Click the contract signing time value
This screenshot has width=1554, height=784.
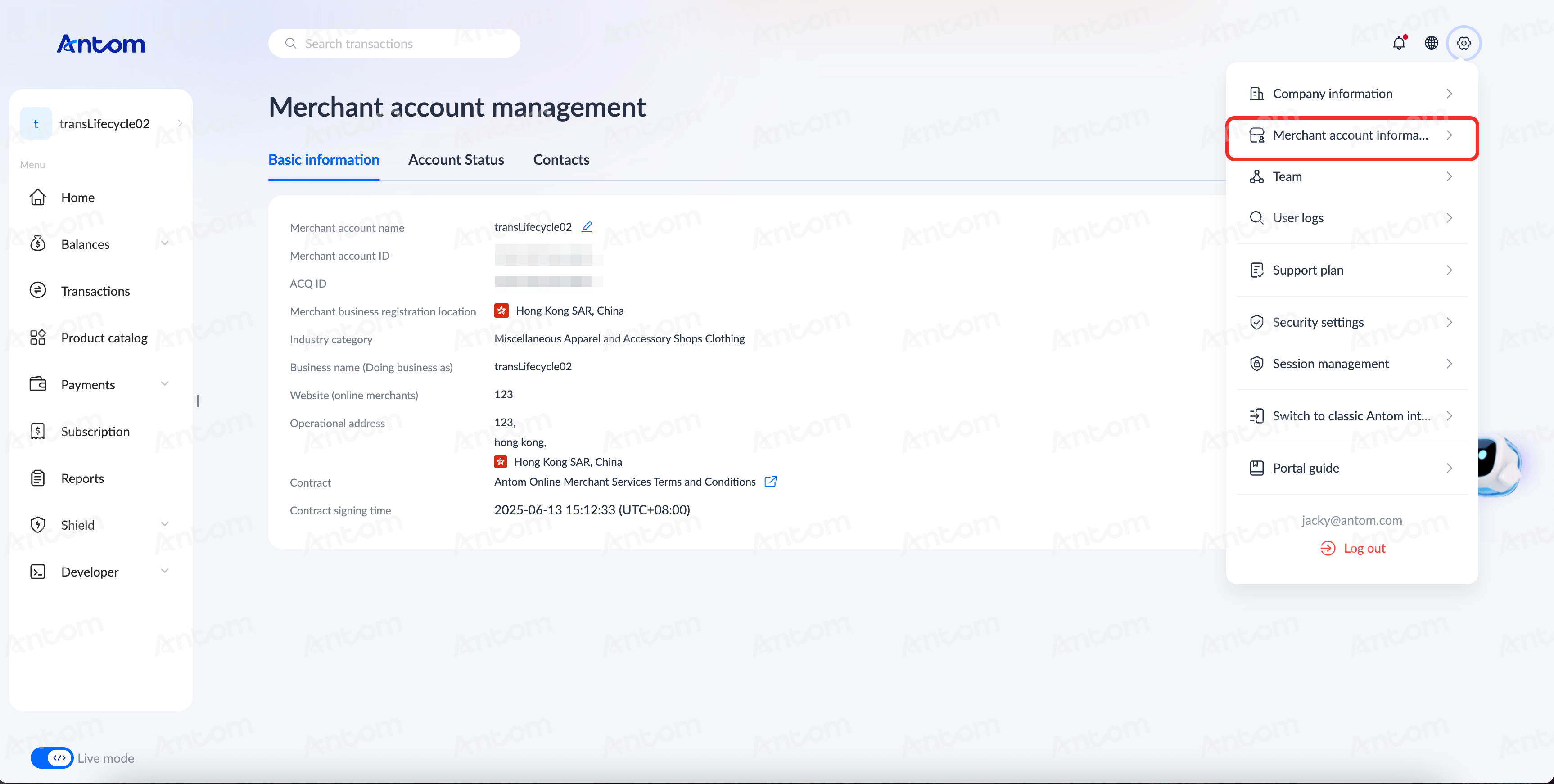(592, 510)
